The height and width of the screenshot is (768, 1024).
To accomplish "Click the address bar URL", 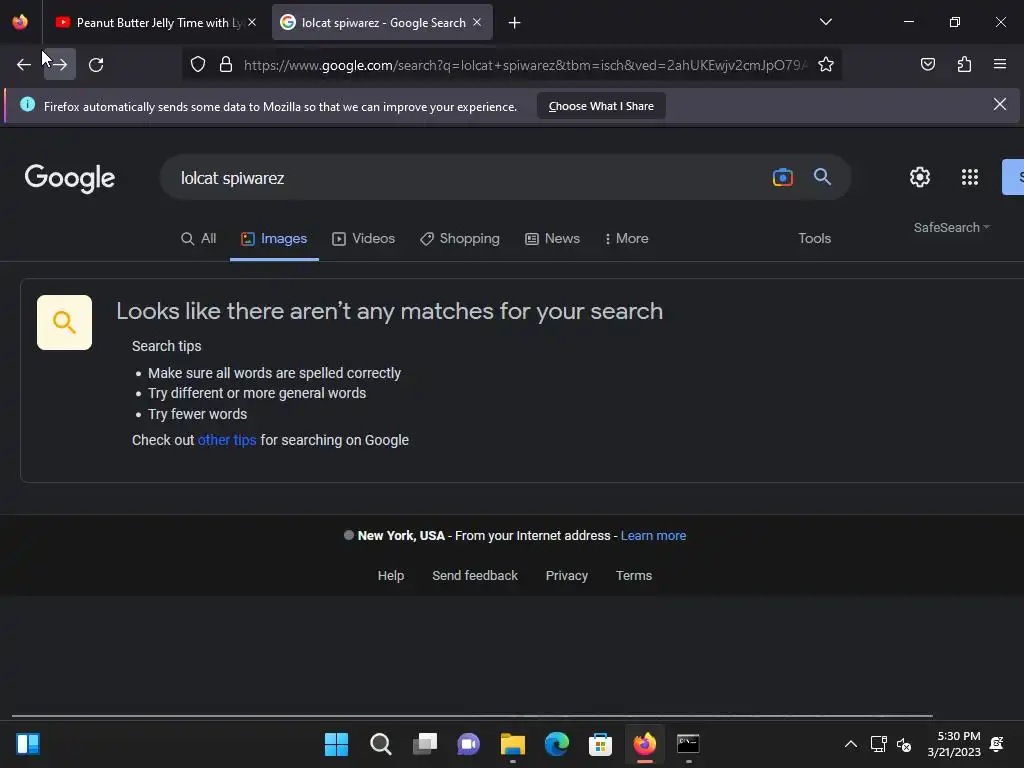I will [x=525, y=65].
